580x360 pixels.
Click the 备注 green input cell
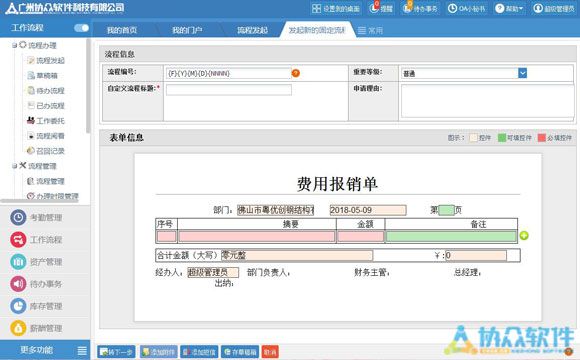coord(451,236)
